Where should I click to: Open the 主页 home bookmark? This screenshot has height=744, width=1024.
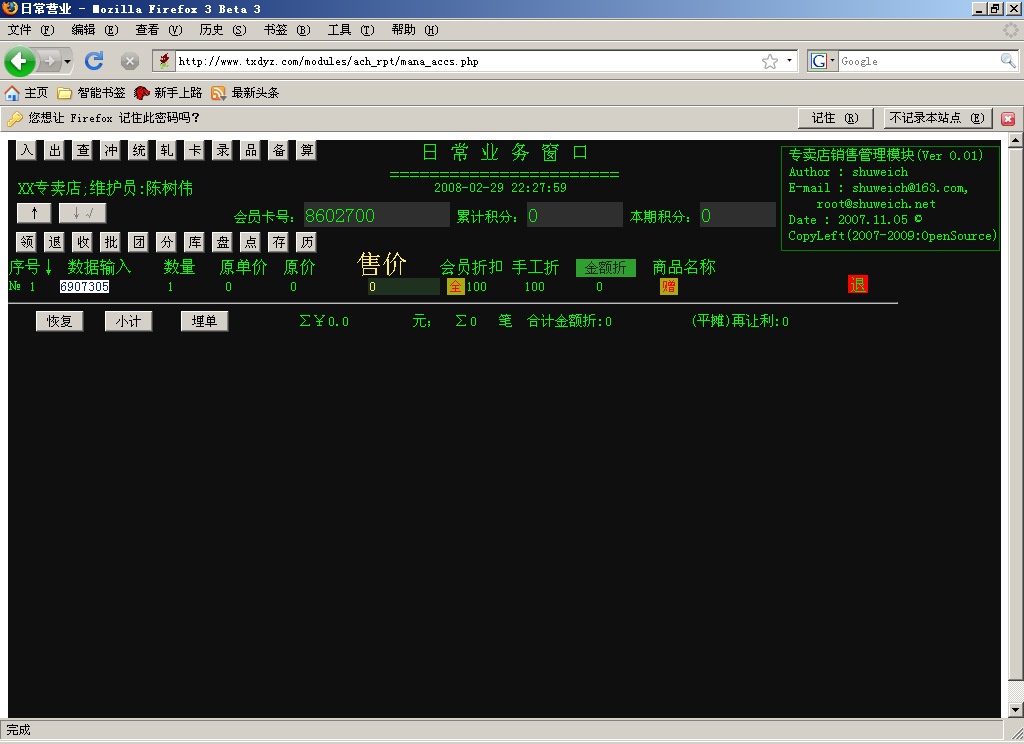pos(27,93)
